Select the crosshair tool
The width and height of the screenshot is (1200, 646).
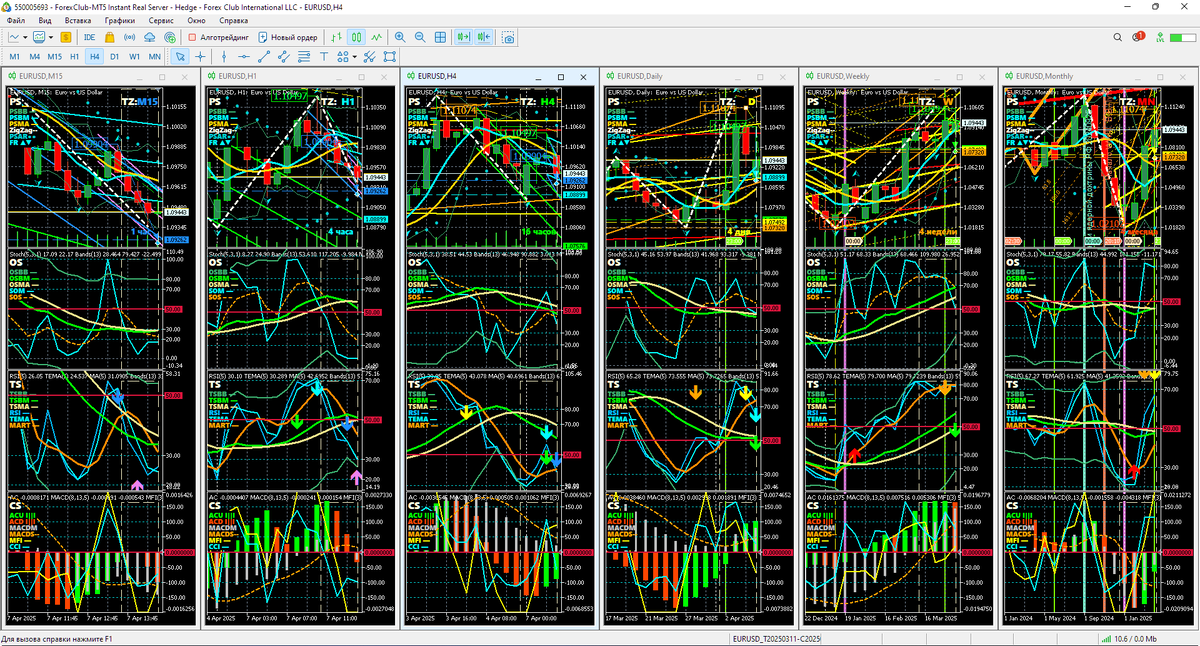pyautogui.click(x=200, y=56)
